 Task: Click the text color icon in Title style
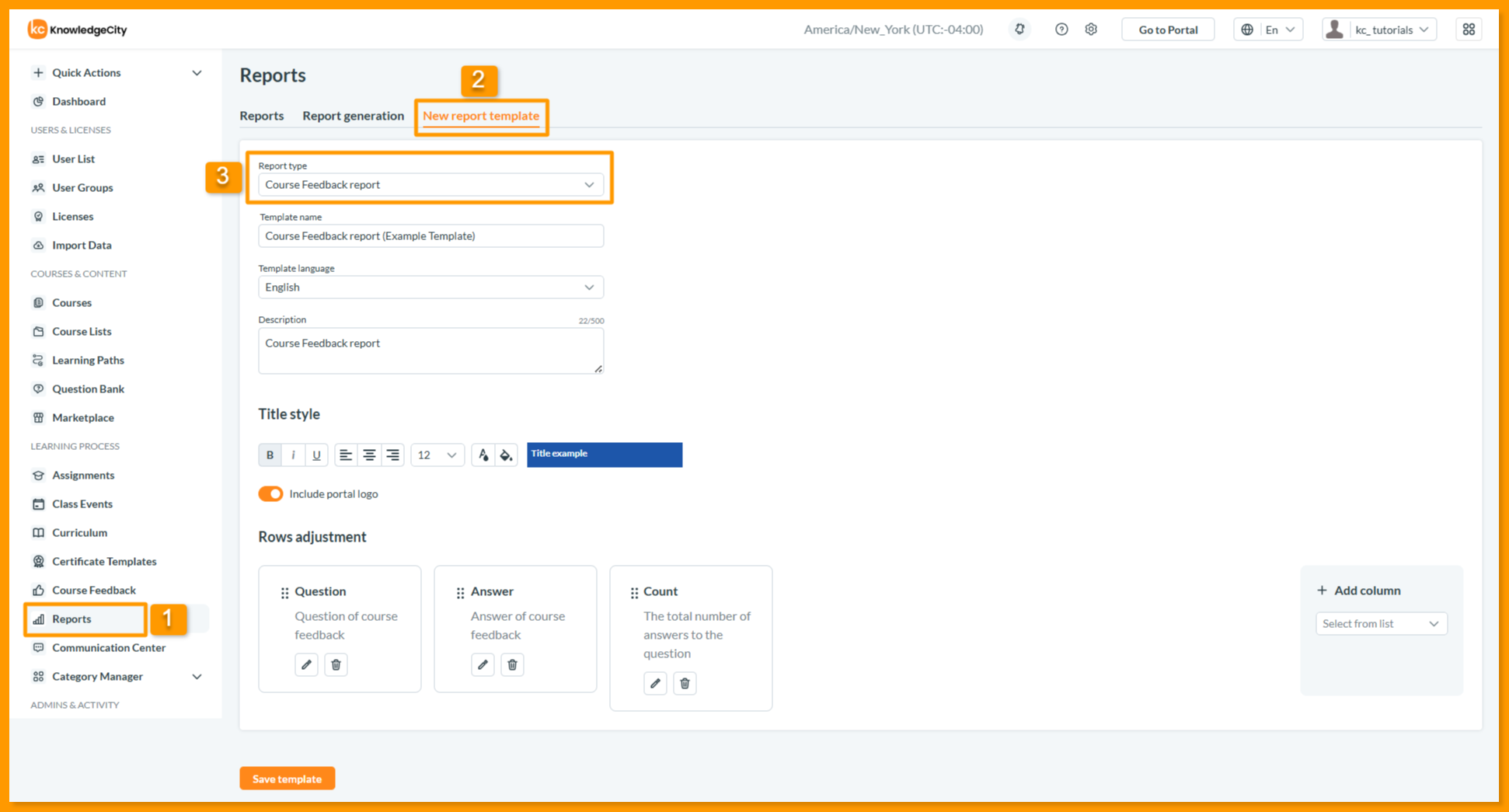[x=483, y=455]
